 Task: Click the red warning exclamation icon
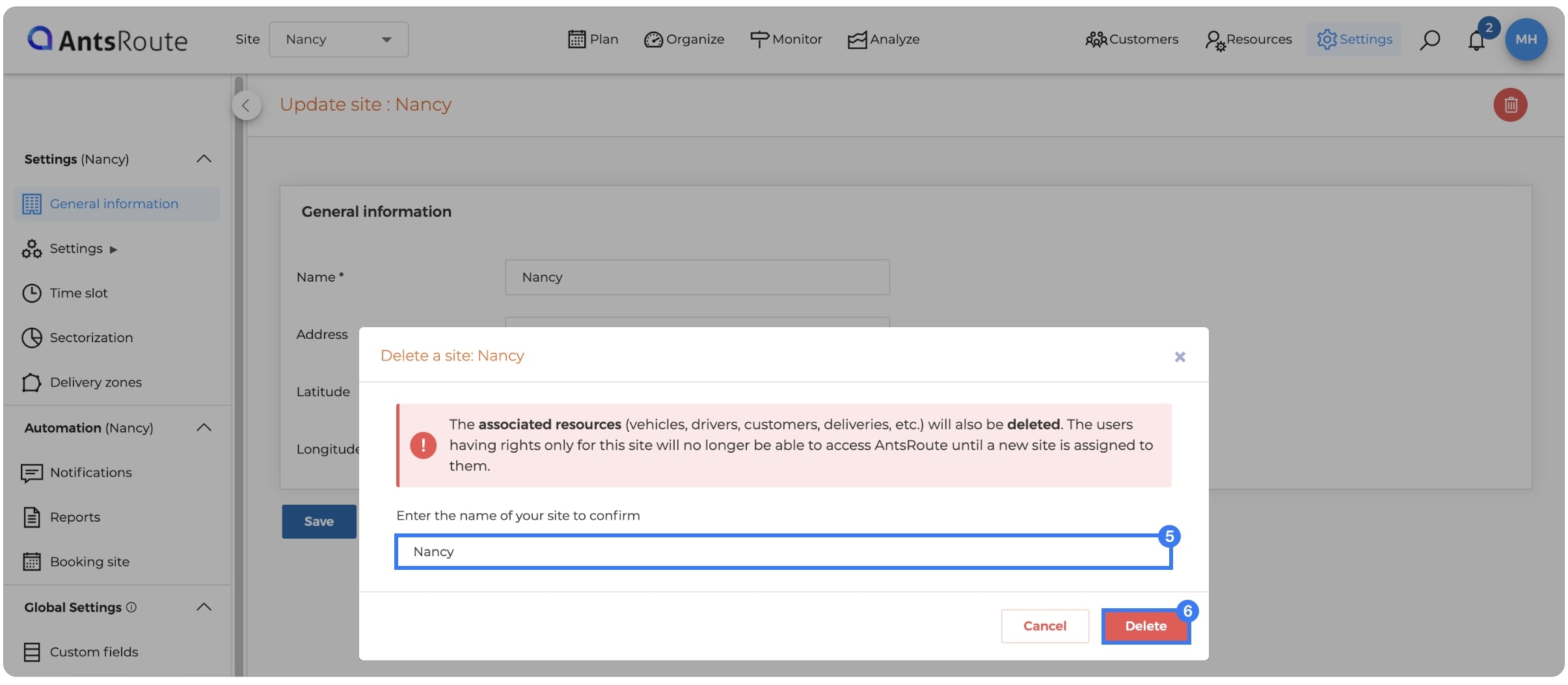(x=423, y=445)
